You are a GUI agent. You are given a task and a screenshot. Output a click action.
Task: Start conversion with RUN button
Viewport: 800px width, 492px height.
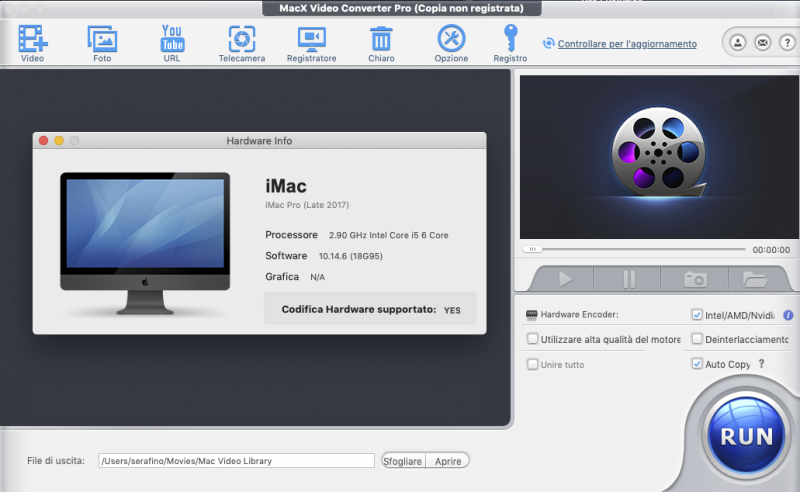click(x=746, y=437)
